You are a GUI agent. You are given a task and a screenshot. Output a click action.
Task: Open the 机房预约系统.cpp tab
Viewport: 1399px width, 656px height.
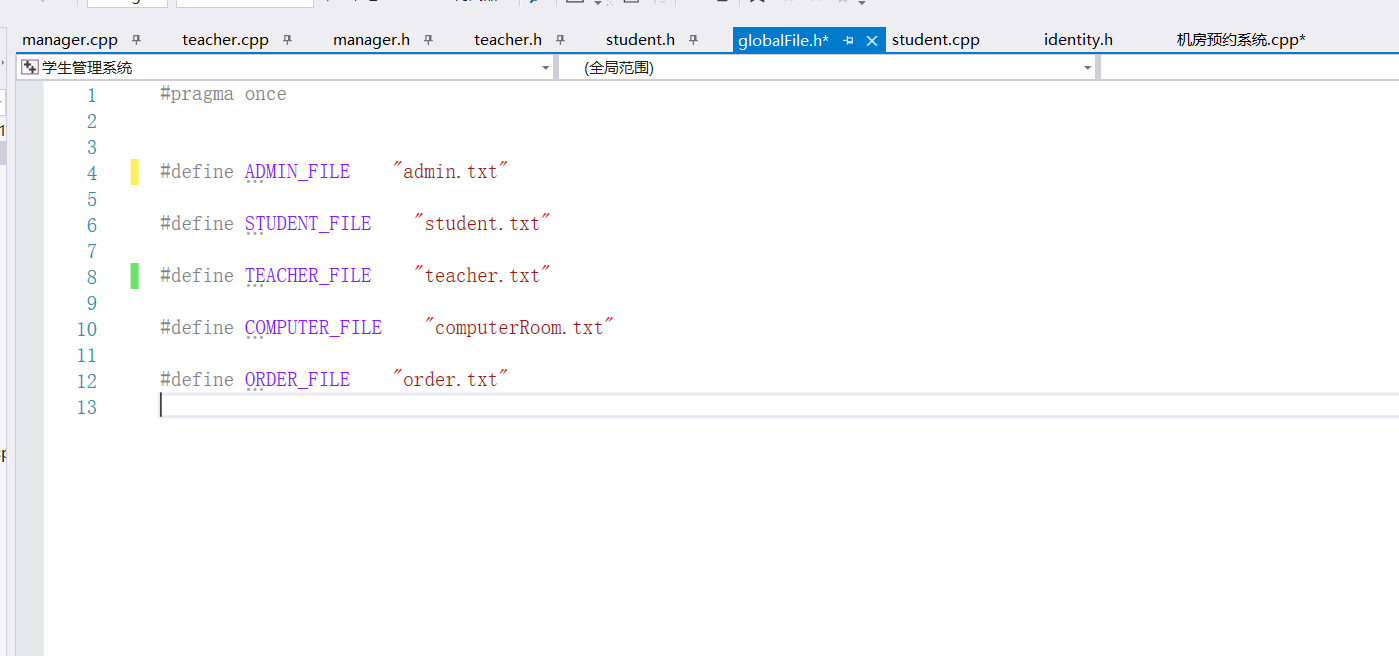(1241, 40)
